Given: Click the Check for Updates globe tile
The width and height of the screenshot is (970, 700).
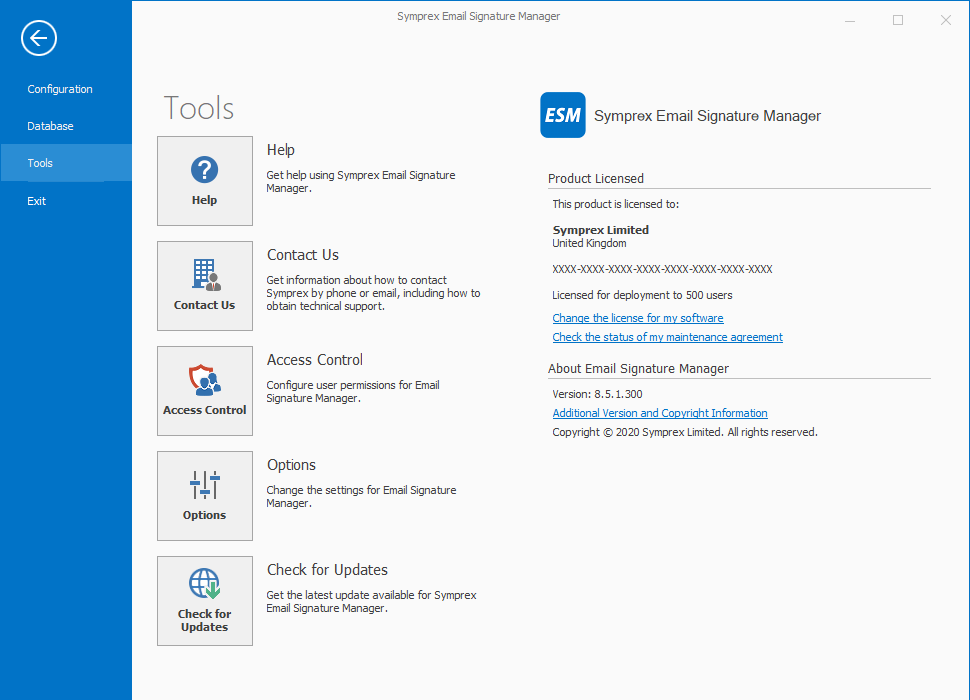Looking at the screenshot, I should pos(205,601).
